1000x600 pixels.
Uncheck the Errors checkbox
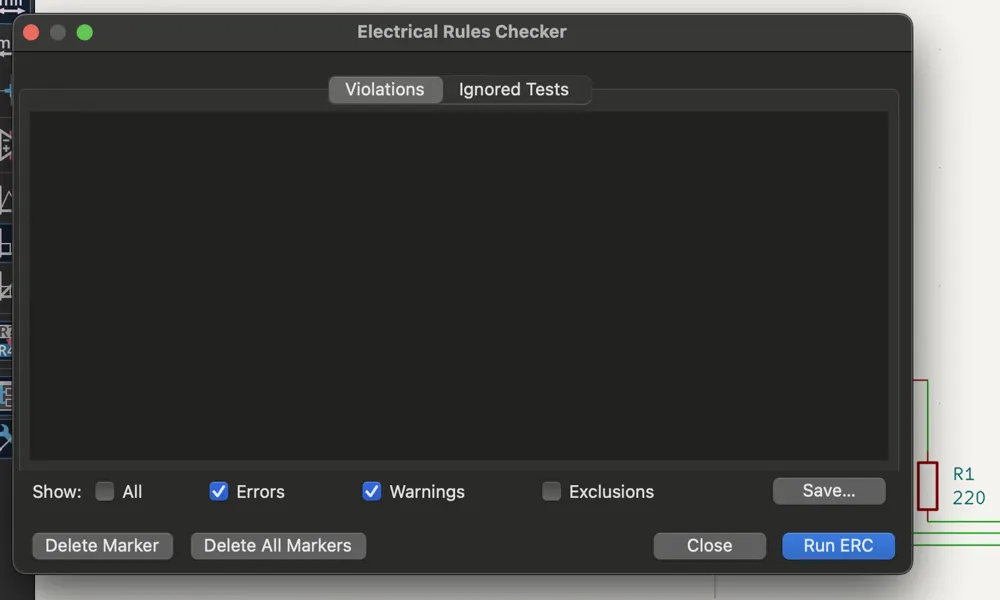click(219, 491)
